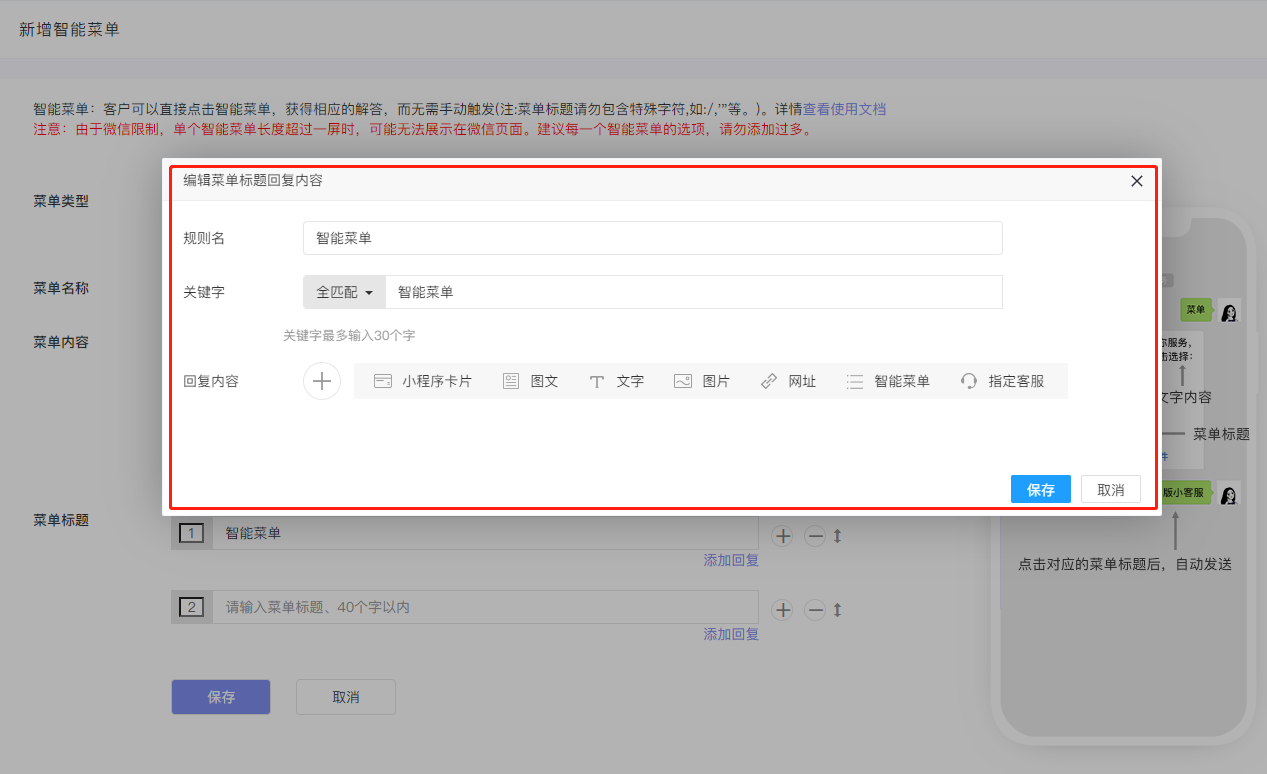Click the 菜单名称 label
This screenshot has width=1267, height=774.
pyautogui.click(x=61, y=288)
